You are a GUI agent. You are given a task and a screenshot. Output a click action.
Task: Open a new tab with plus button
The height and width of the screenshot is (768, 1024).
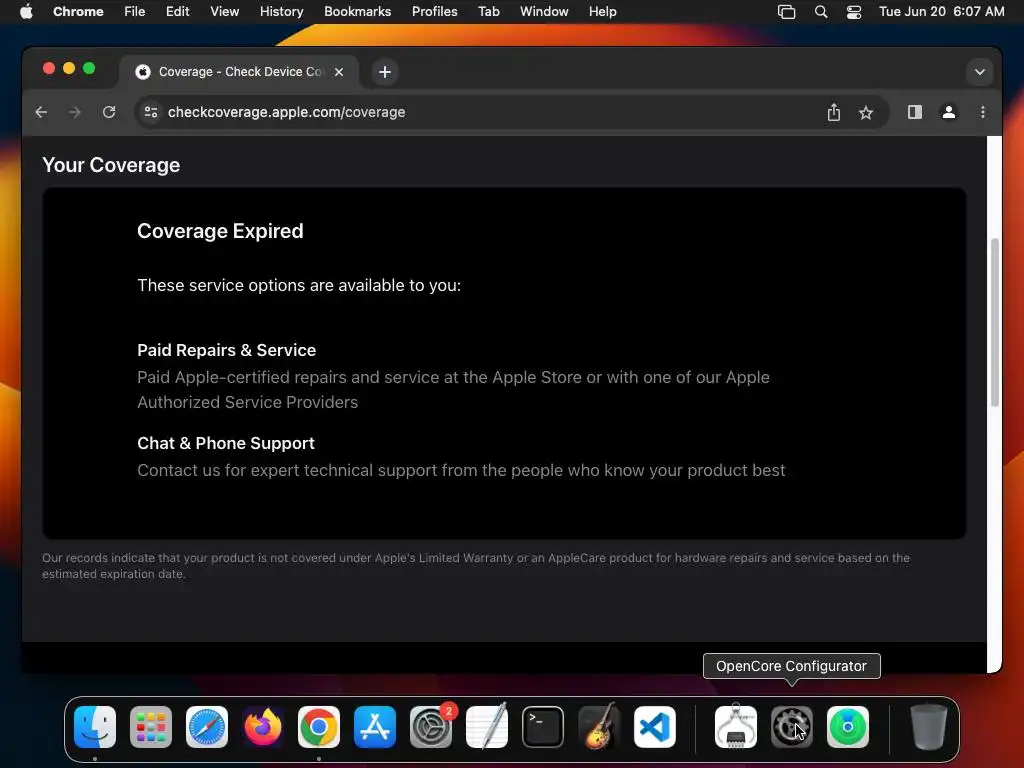[x=385, y=72]
